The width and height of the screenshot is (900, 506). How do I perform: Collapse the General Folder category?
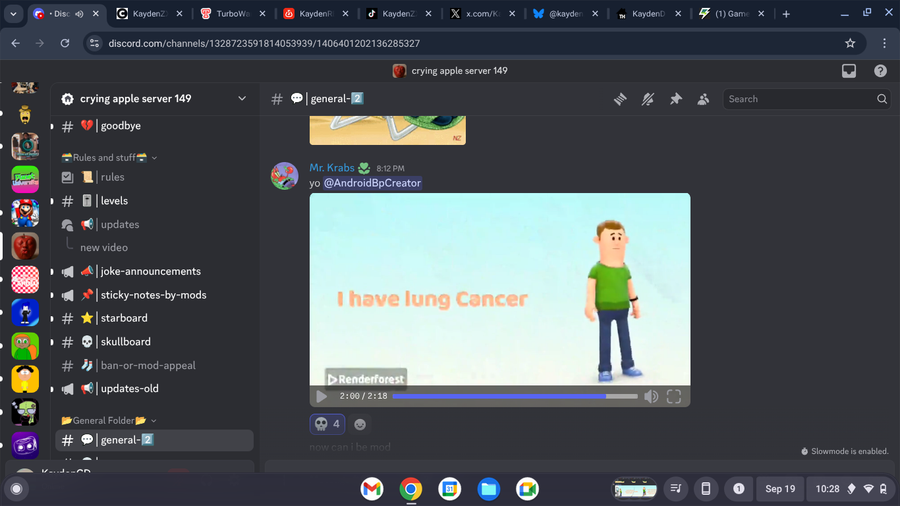click(x=109, y=421)
